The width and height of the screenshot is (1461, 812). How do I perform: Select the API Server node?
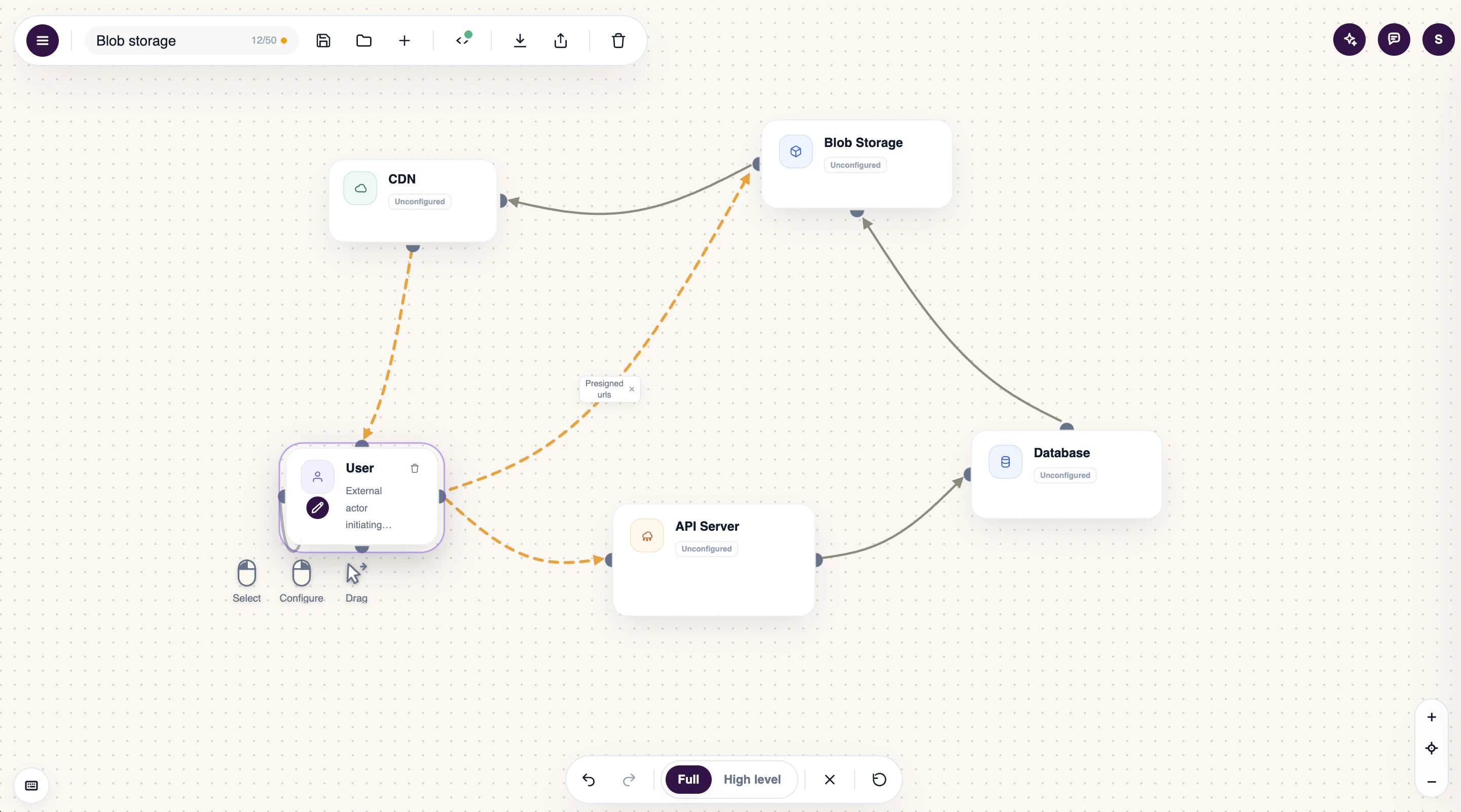(713, 560)
